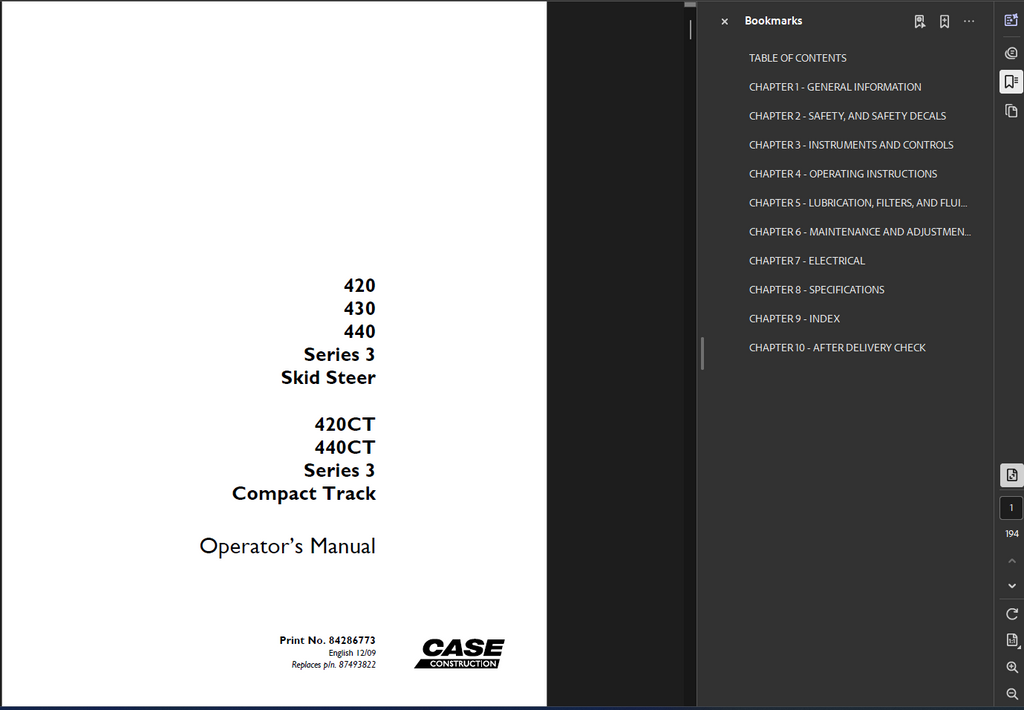Select CHAPTER 9 - INDEX bookmark
This screenshot has height=710, width=1024.
coord(794,319)
